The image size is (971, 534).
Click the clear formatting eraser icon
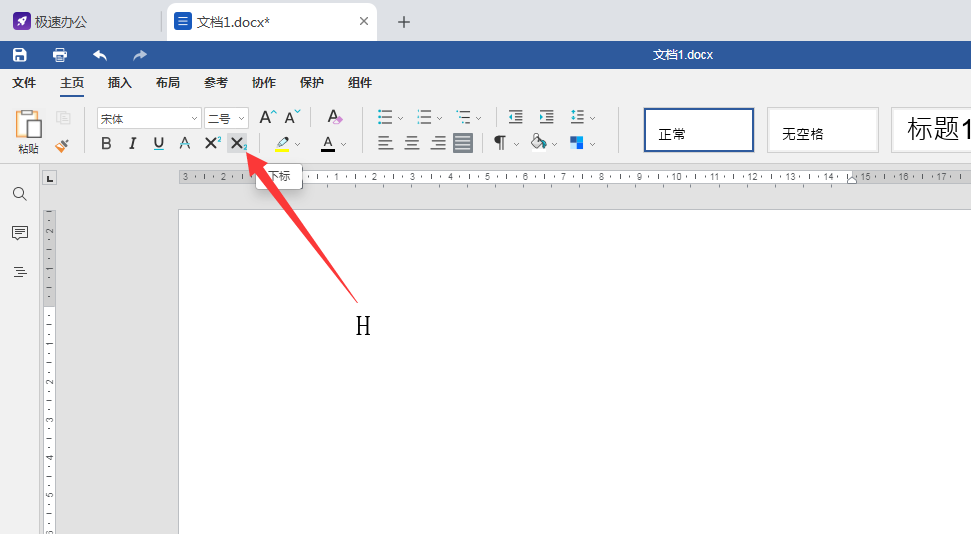tap(335, 117)
